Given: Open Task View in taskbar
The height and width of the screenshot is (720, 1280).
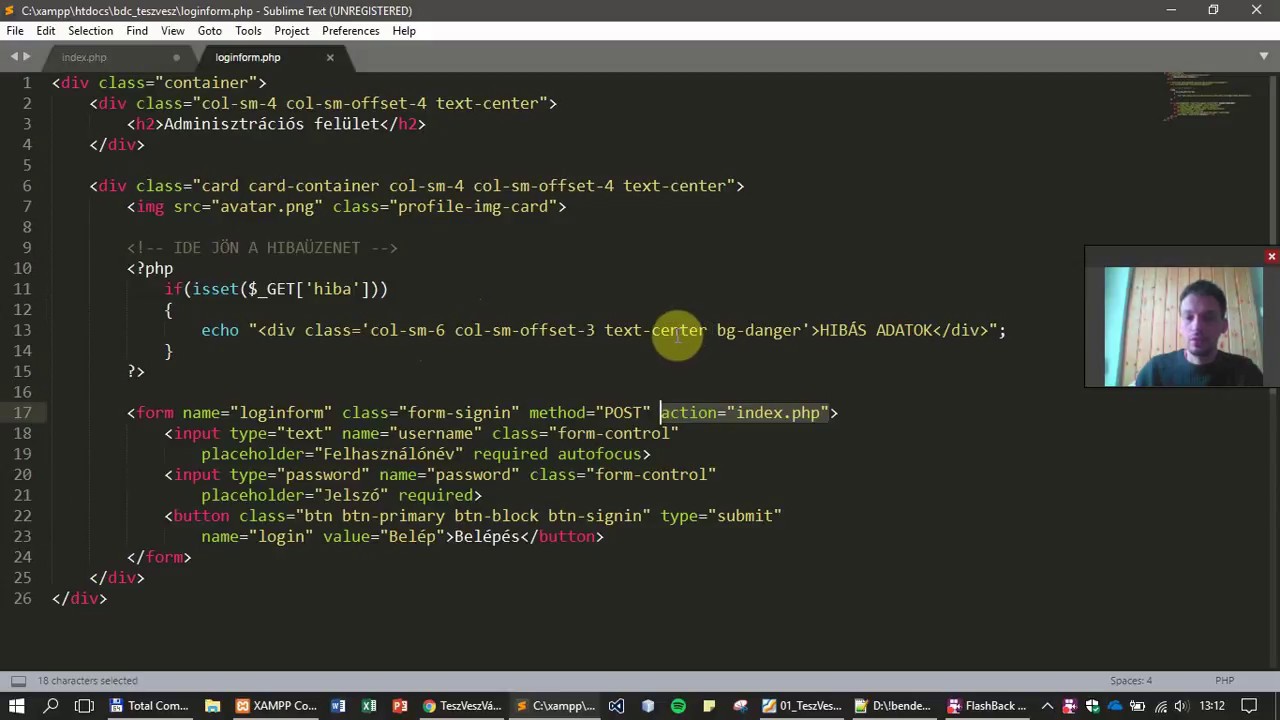Looking at the screenshot, I should coord(84,706).
